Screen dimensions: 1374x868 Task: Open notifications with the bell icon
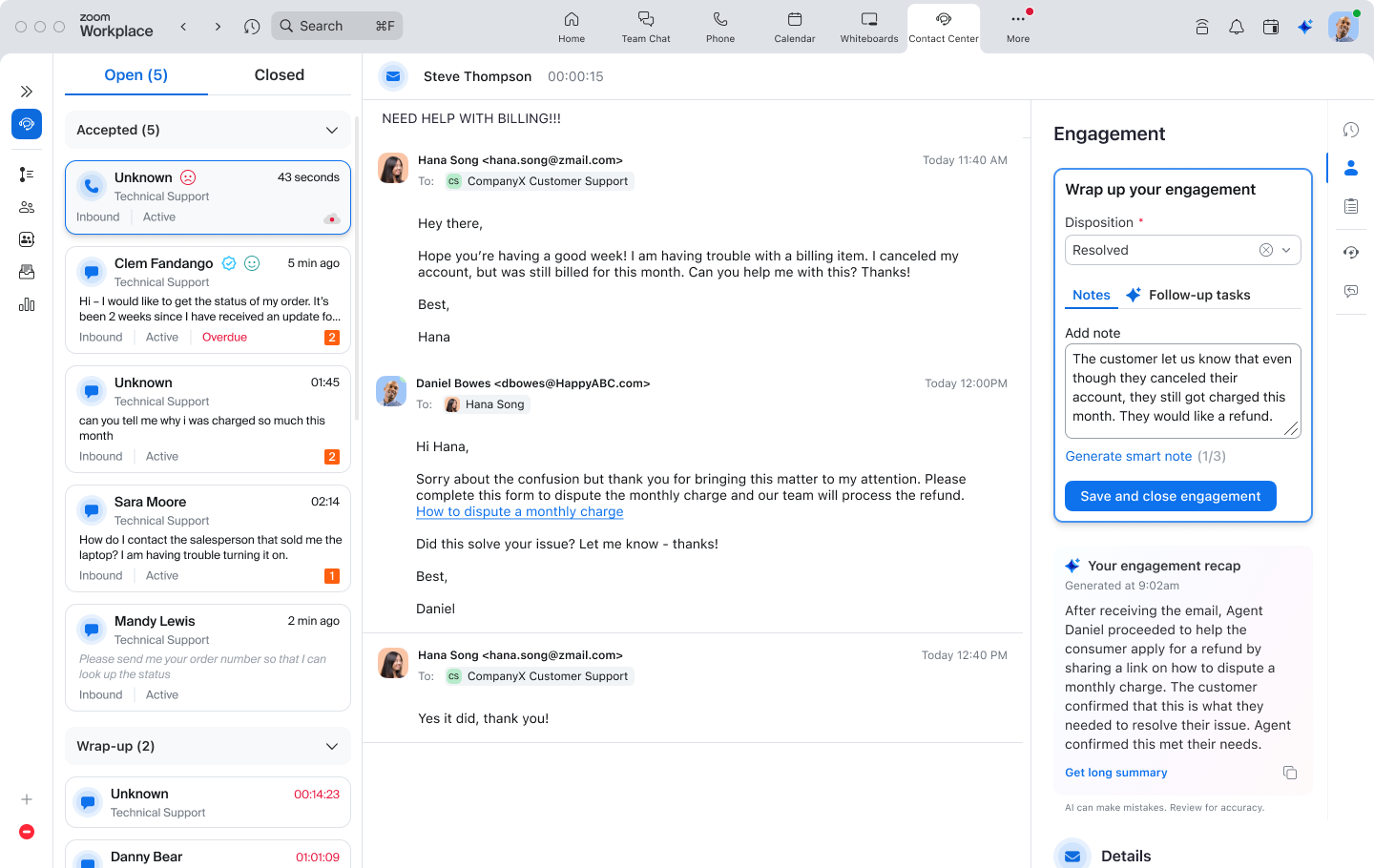click(x=1237, y=27)
